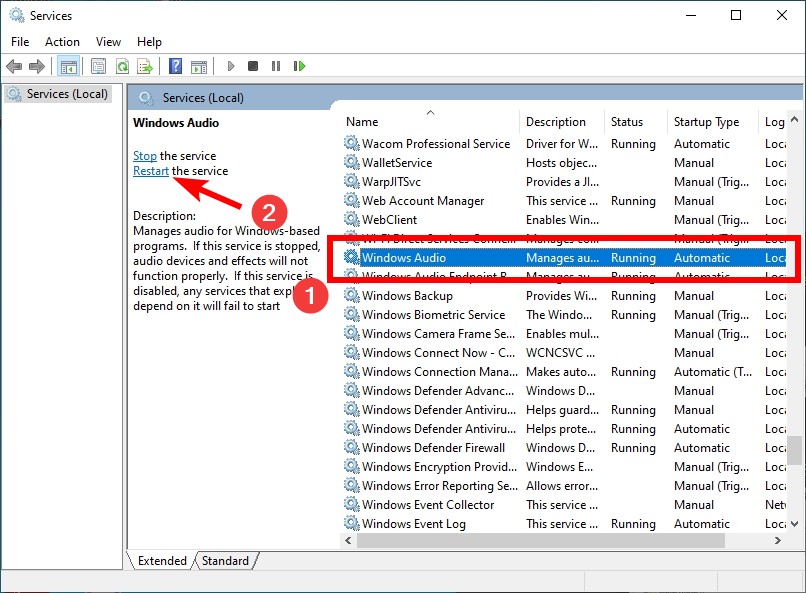
Task: Click the gear icon next to Windows Backup
Action: (x=352, y=295)
